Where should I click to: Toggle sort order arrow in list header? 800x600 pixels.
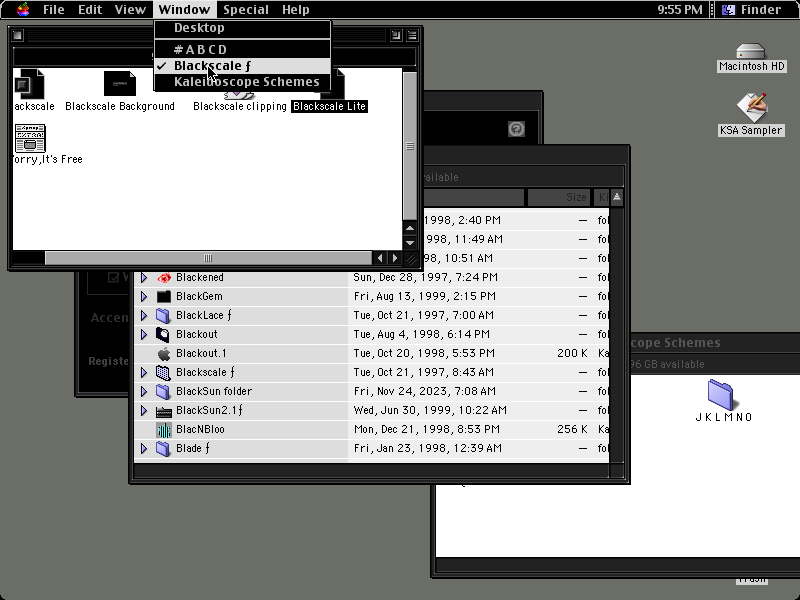point(617,197)
